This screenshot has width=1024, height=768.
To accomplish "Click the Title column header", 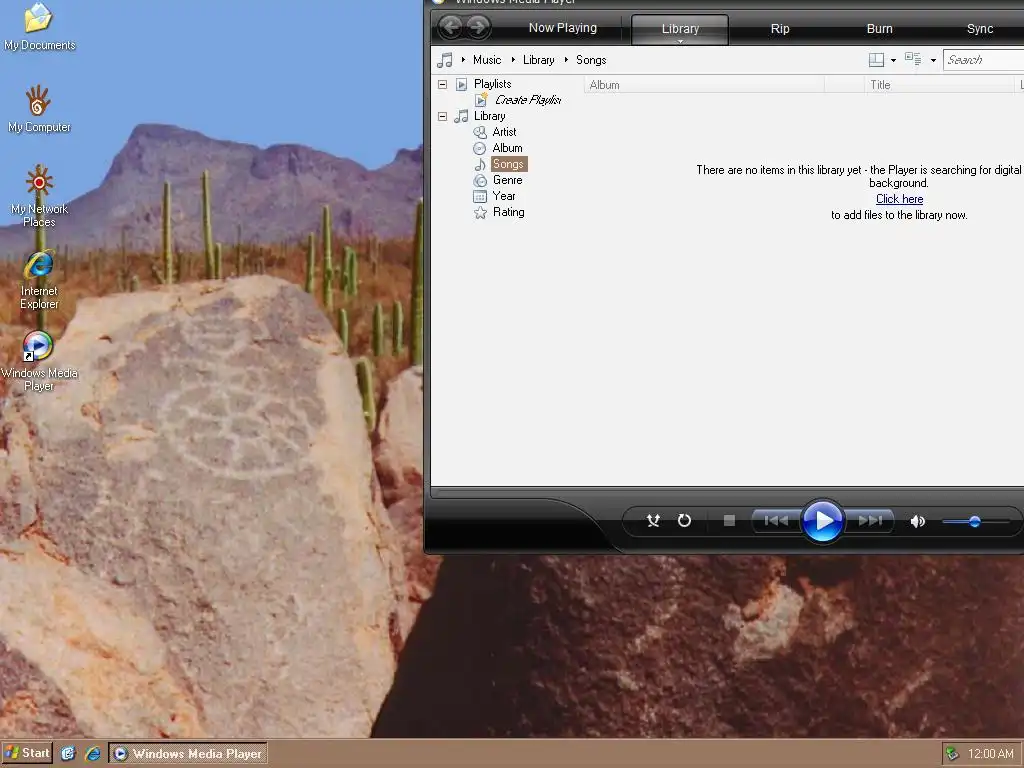I will click(x=939, y=85).
